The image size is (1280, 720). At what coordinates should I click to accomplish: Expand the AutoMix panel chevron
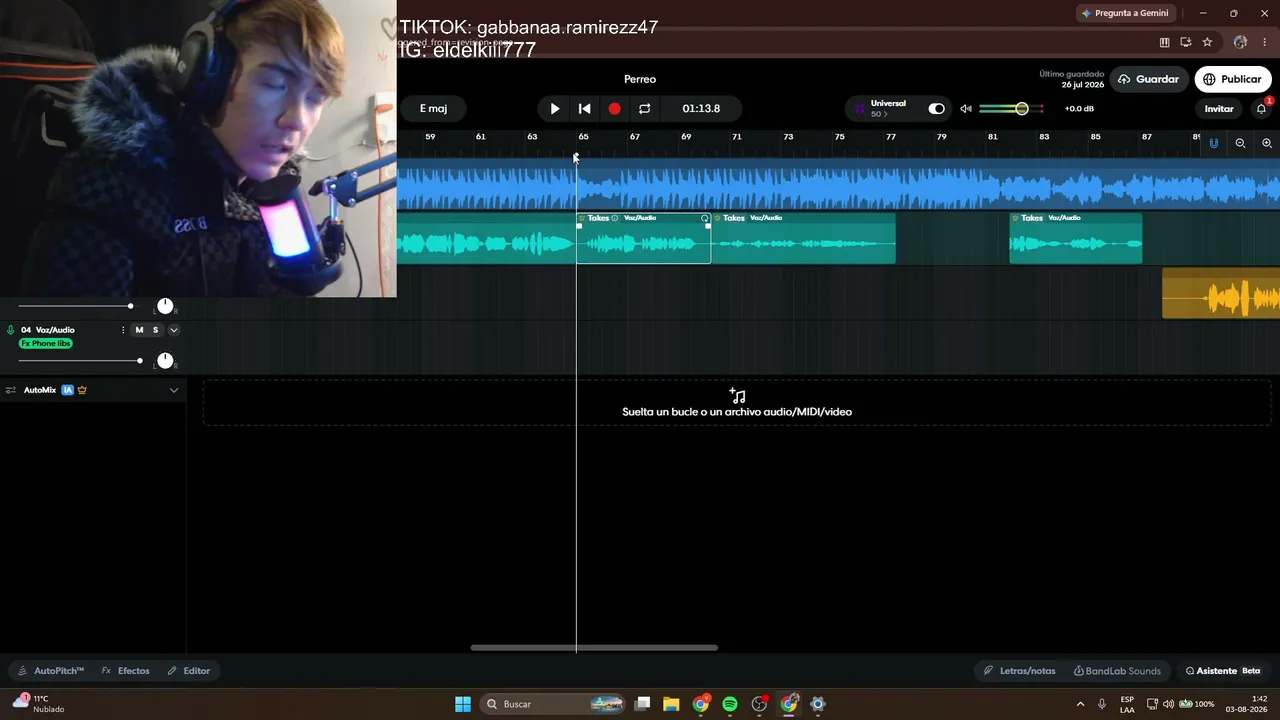point(173,390)
